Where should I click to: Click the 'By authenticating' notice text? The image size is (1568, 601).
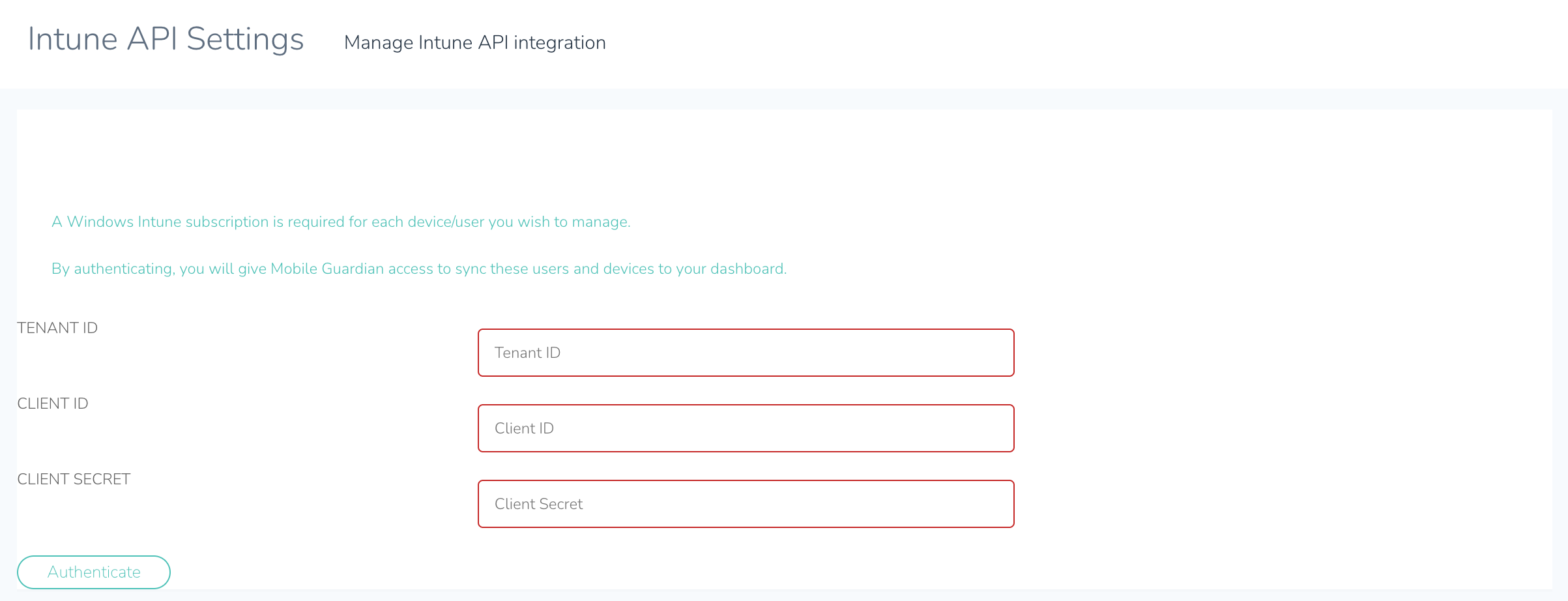[419, 269]
